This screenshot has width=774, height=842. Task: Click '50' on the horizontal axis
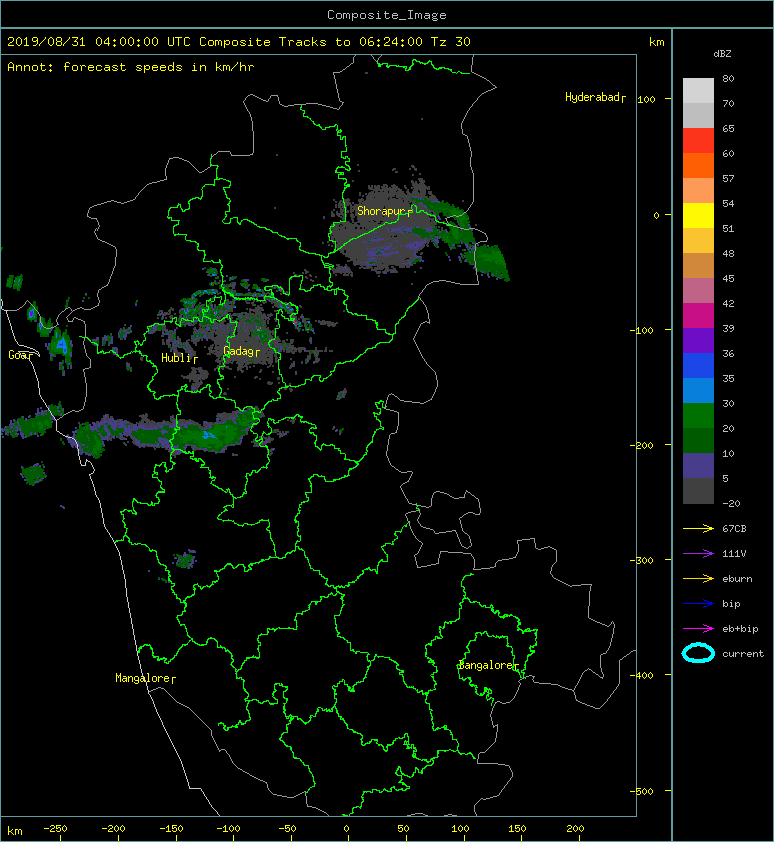(403, 829)
